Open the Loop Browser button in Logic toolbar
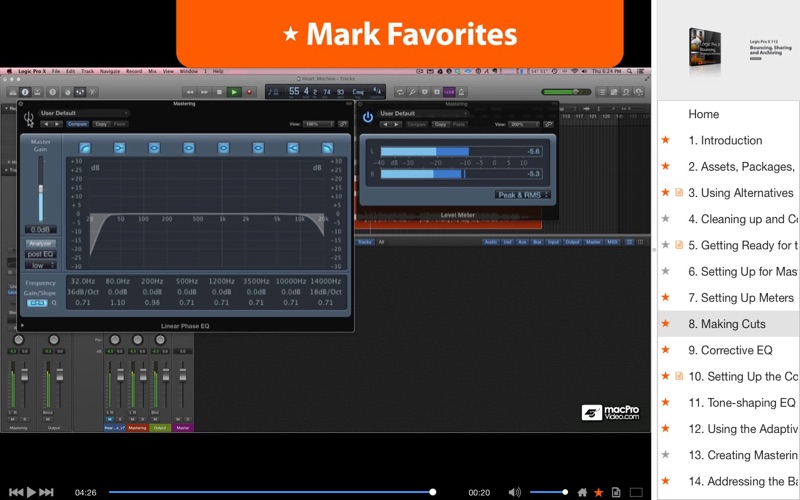 (x=627, y=92)
